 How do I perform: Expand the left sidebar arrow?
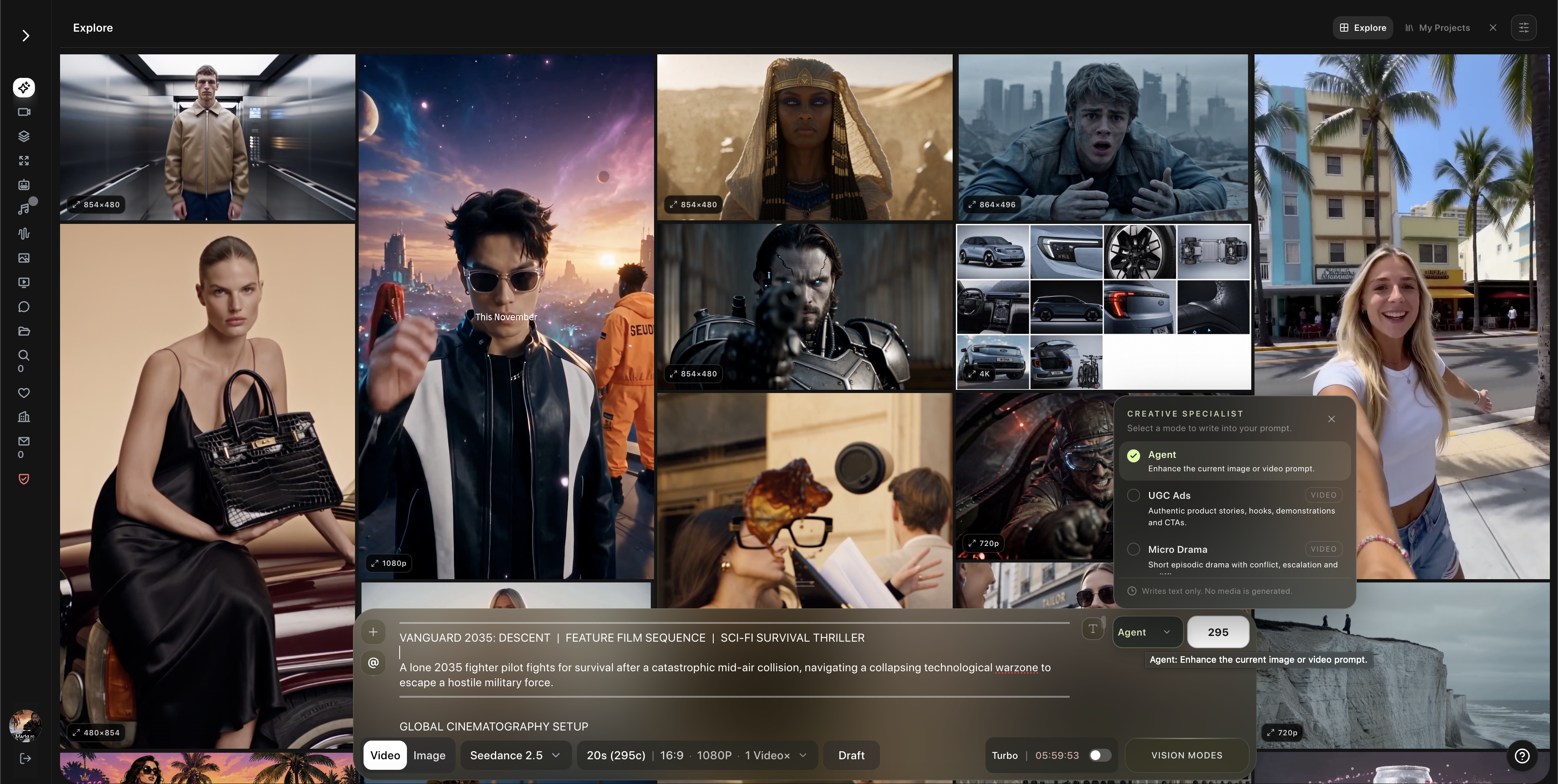[26, 36]
